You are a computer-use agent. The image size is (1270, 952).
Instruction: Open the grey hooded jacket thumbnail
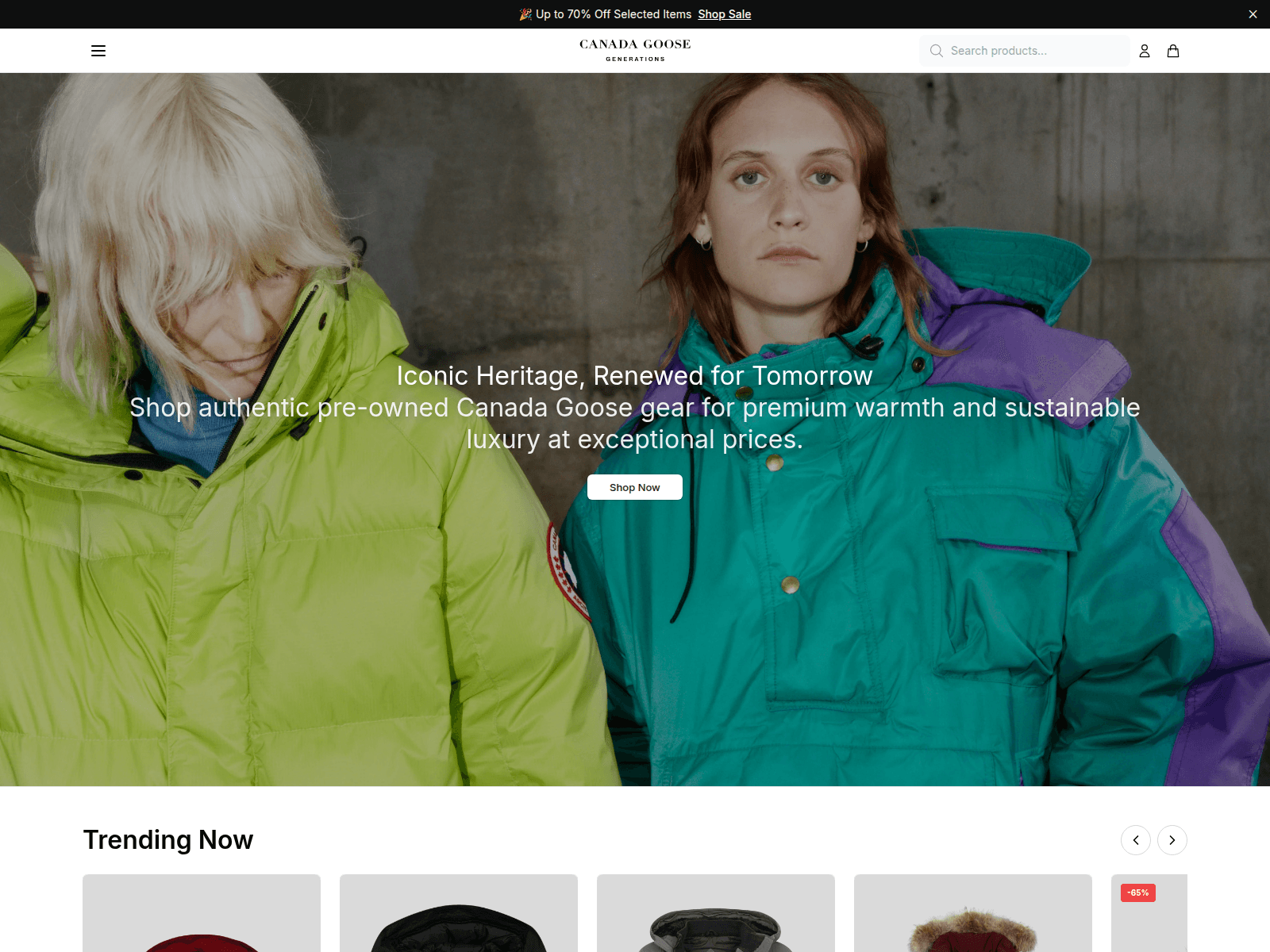(x=716, y=913)
